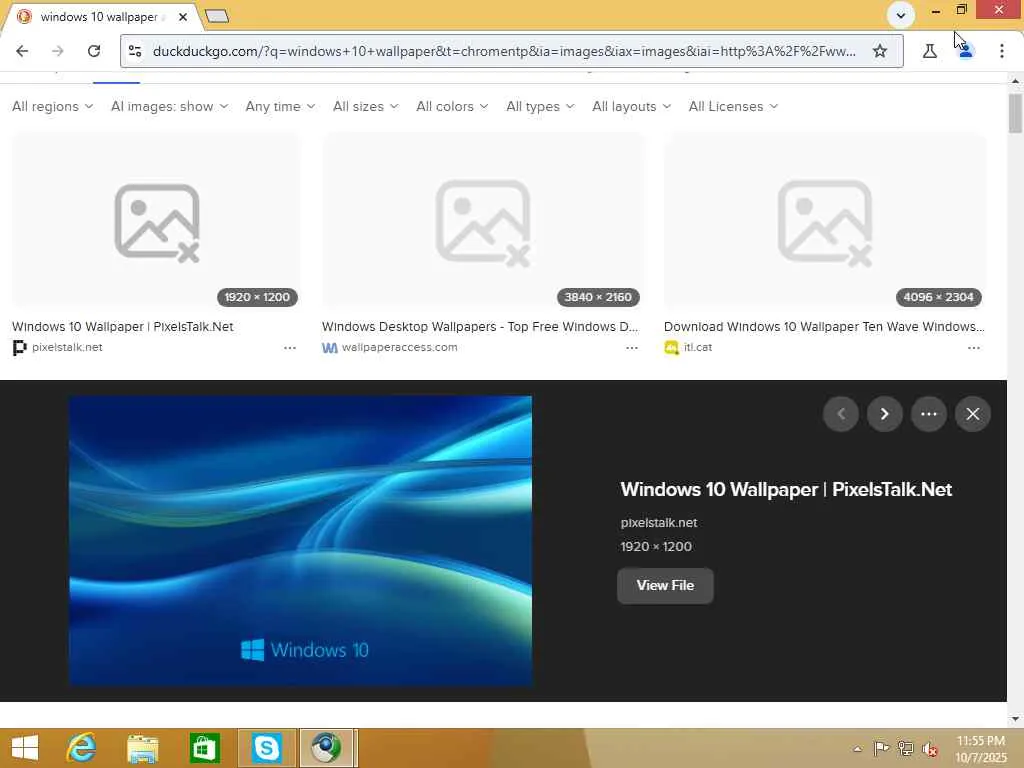The width and height of the screenshot is (1024, 768).
Task: Expand the All sizes filter
Action: tap(365, 106)
